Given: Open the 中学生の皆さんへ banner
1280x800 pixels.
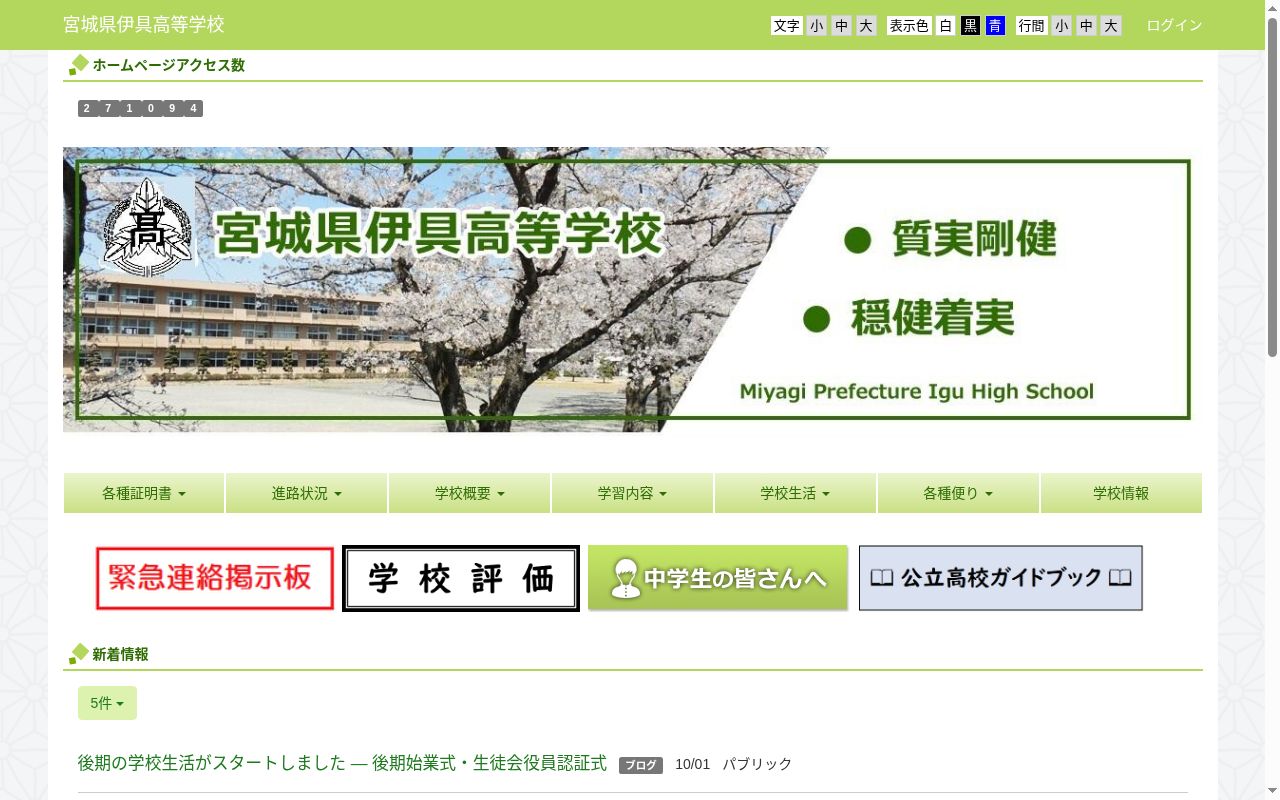Looking at the screenshot, I should [x=718, y=578].
